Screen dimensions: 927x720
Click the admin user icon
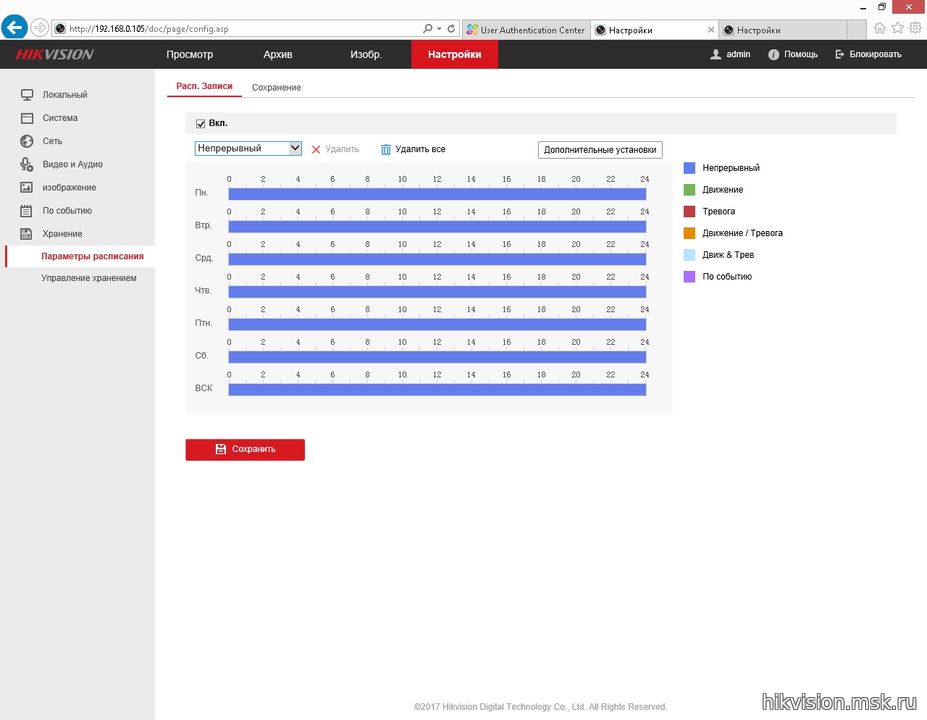[715, 54]
